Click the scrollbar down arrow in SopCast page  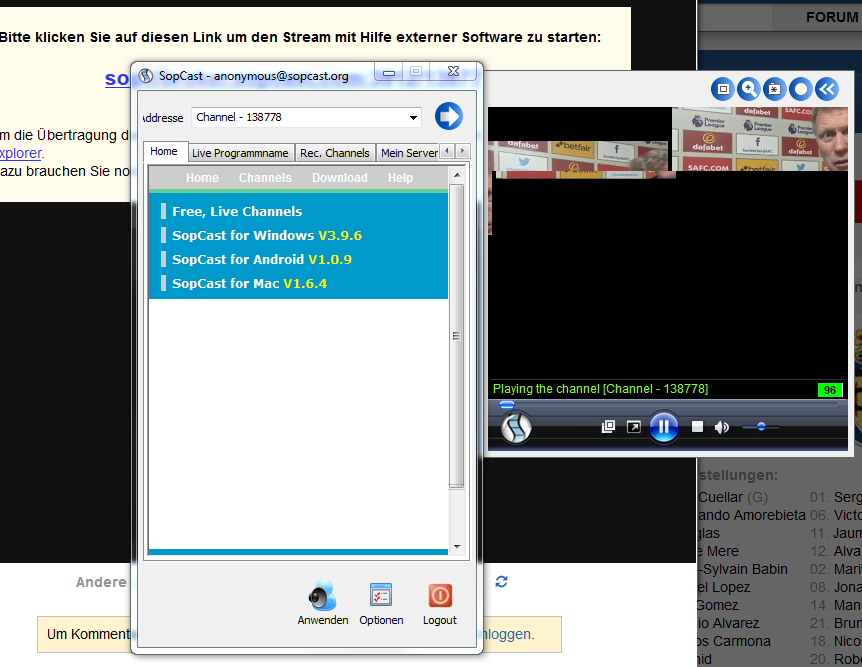(x=456, y=547)
